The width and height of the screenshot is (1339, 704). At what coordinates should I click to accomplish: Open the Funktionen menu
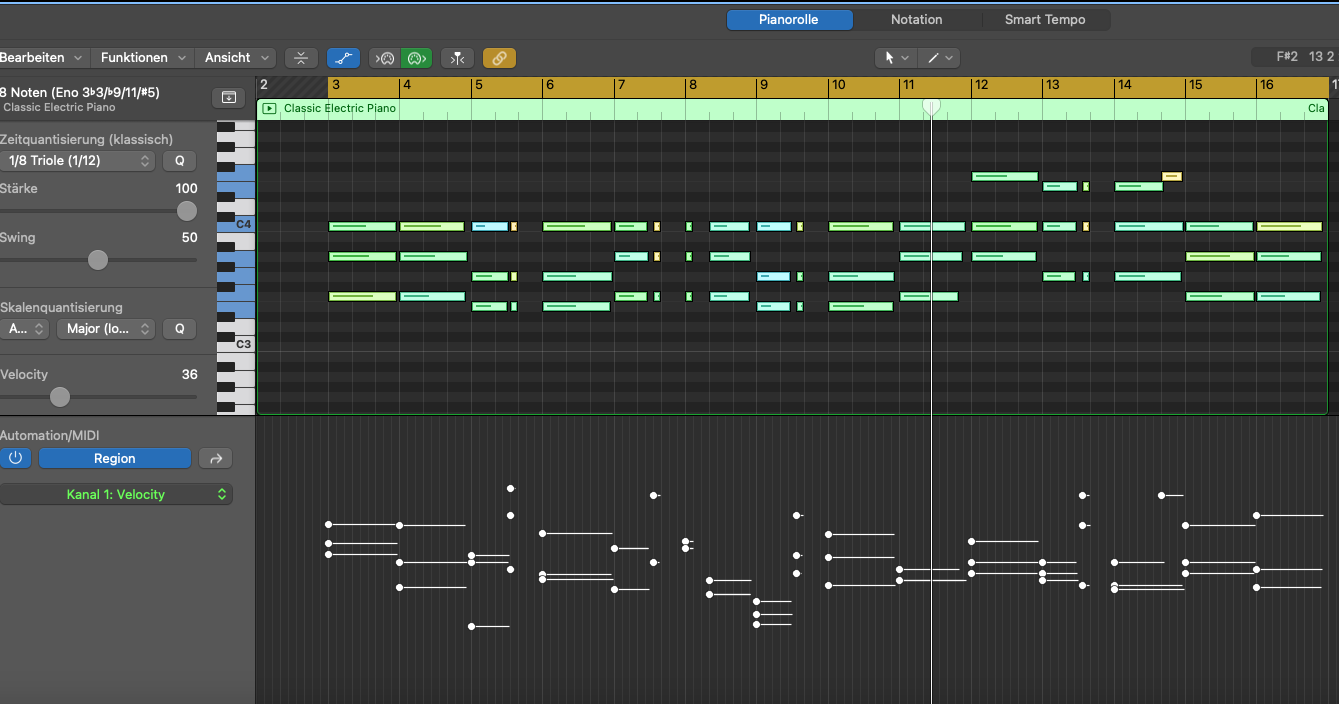(x=143, y=58)
